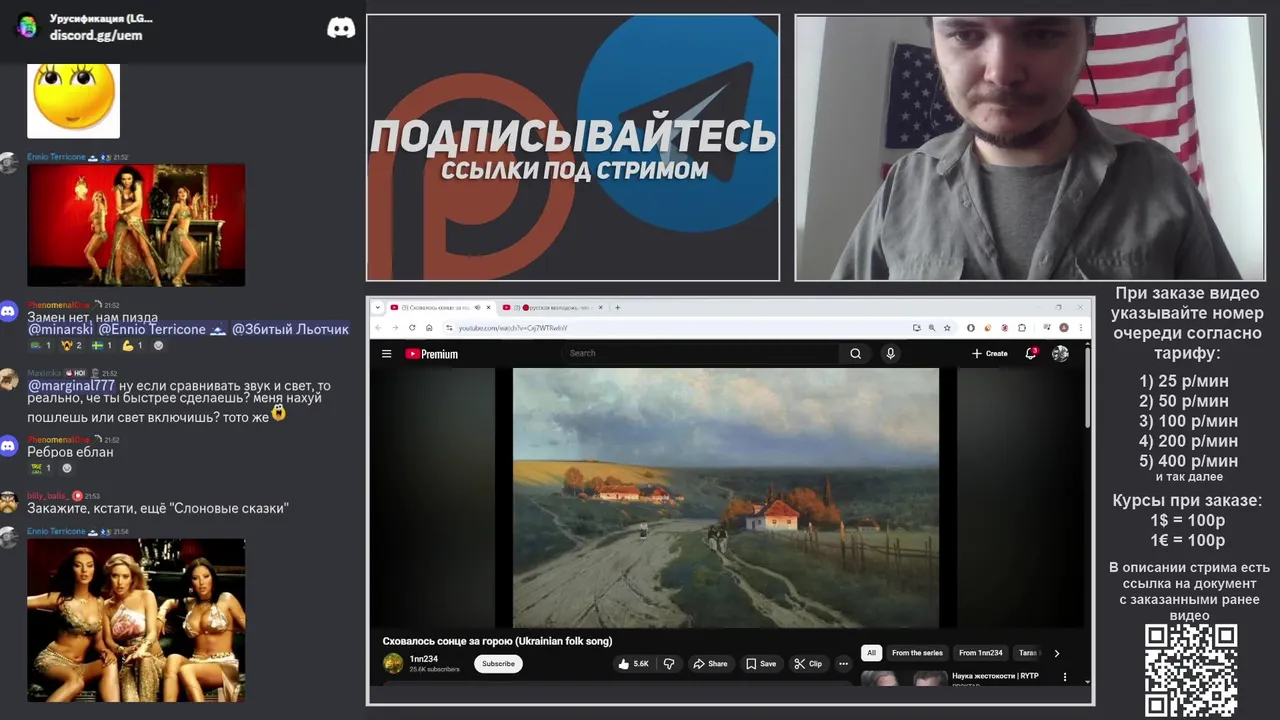Open the Chrome three-dot menu
Viewport: 1280px width, 720px height.
[1080, 327]
